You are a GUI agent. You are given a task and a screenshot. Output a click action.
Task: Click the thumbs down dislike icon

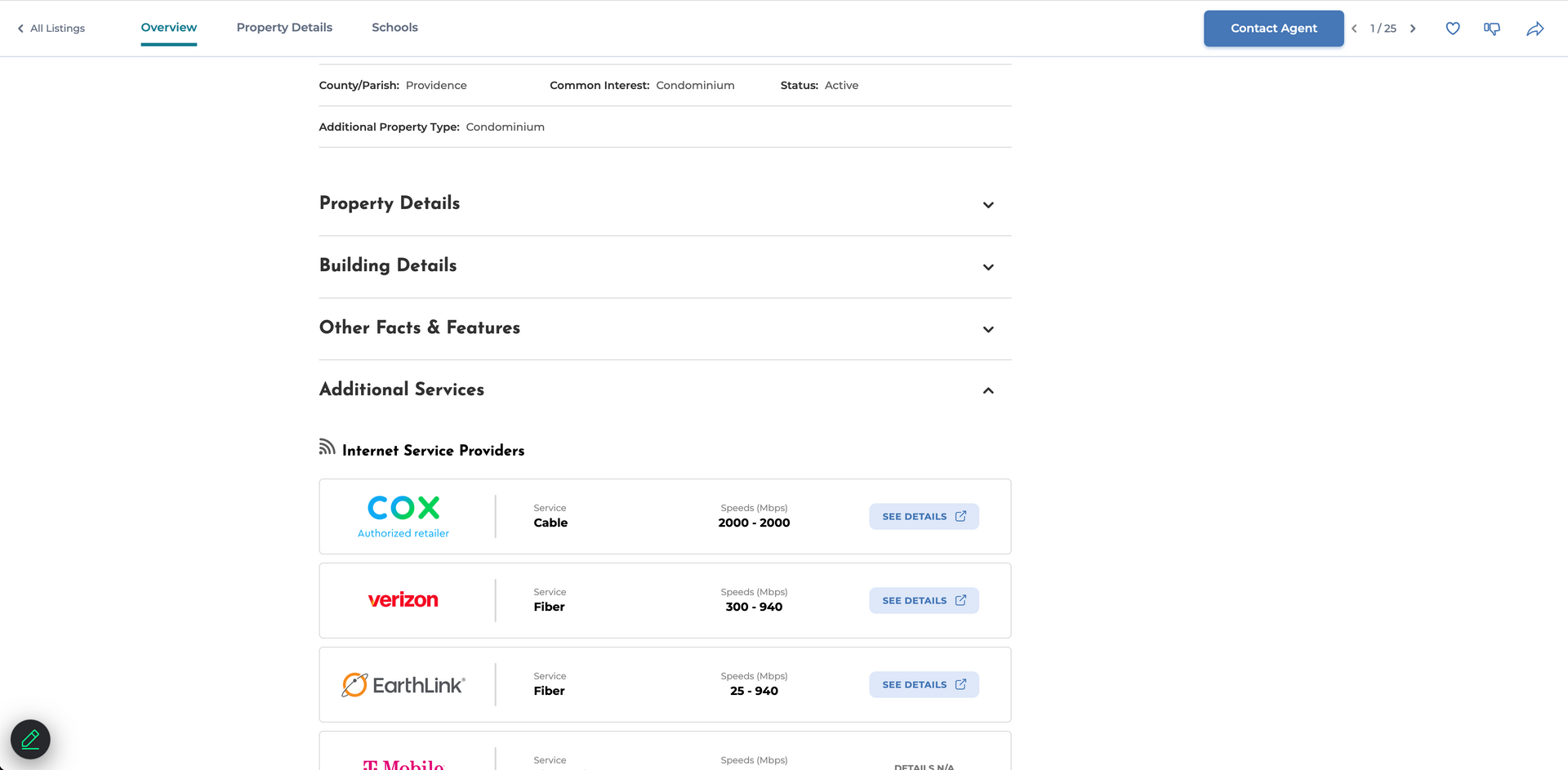1492,29
